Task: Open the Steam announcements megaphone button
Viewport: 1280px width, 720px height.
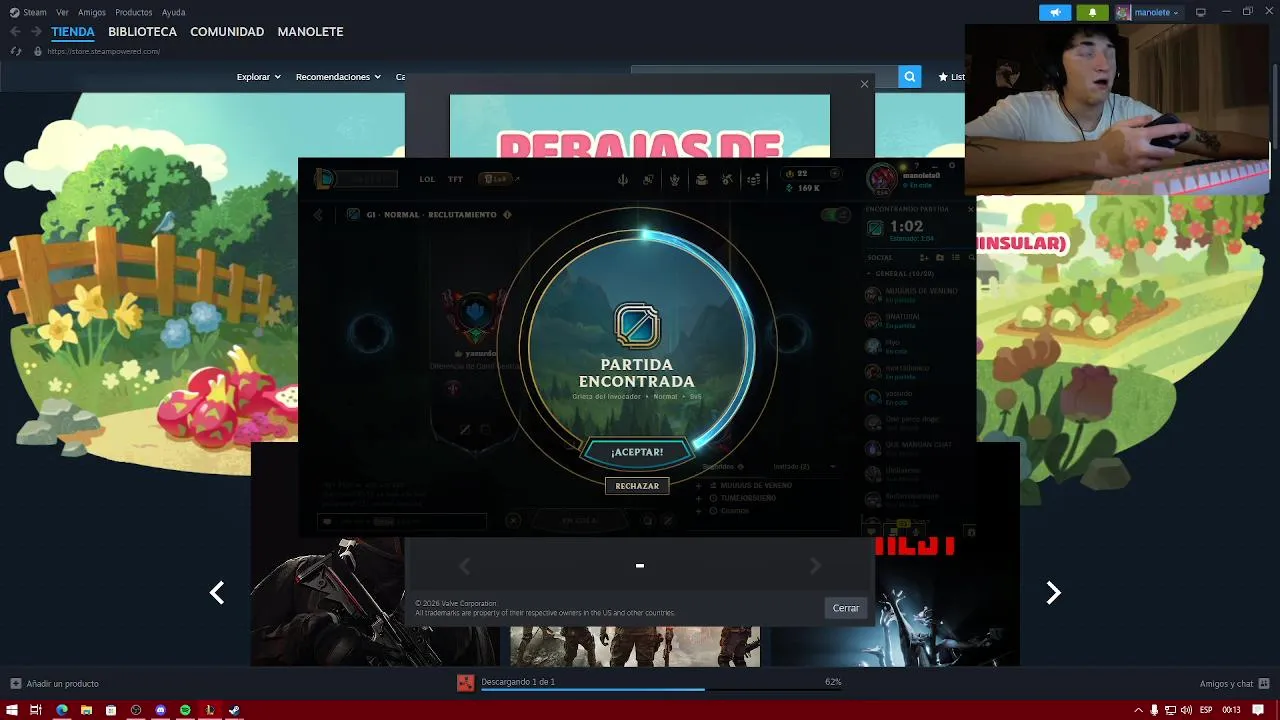Action: tap(1055, 12)
